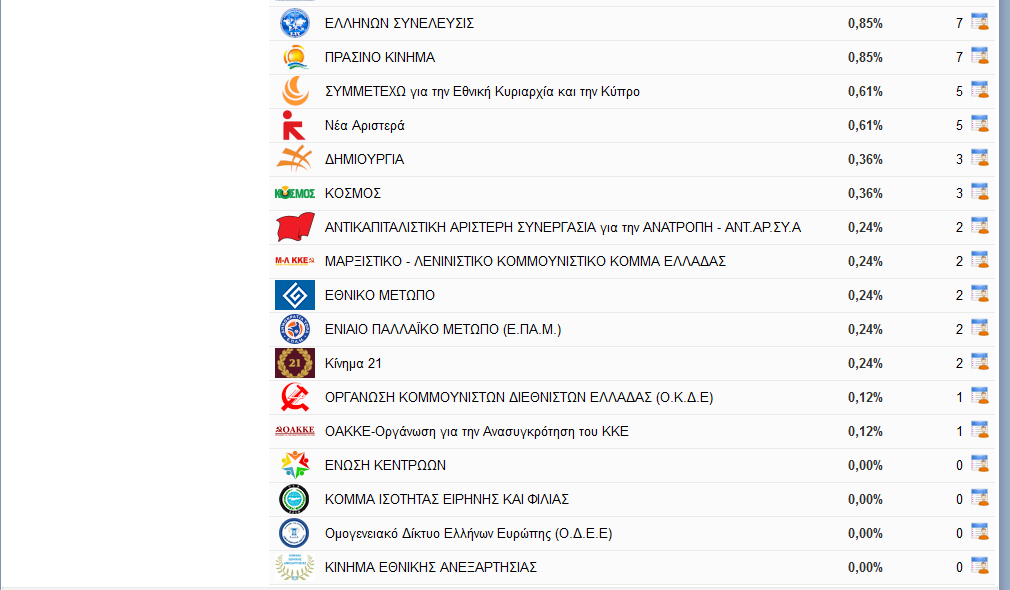Open the details icon in the Νέα Αριστερά row
Image resolution: width=1010 pixels, height=590 pixels.
(979, 125)
